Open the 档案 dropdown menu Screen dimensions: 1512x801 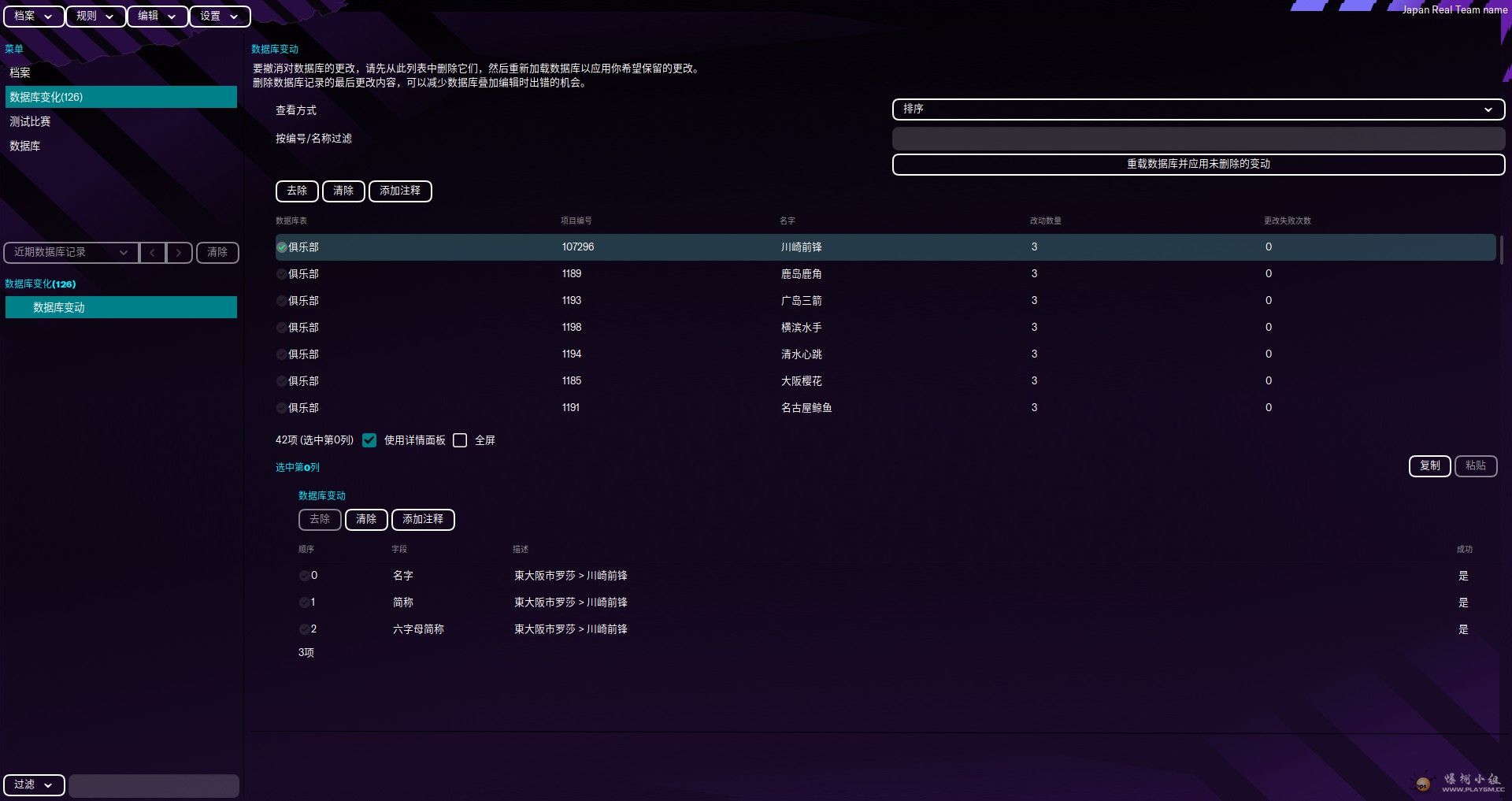(34, 16)
